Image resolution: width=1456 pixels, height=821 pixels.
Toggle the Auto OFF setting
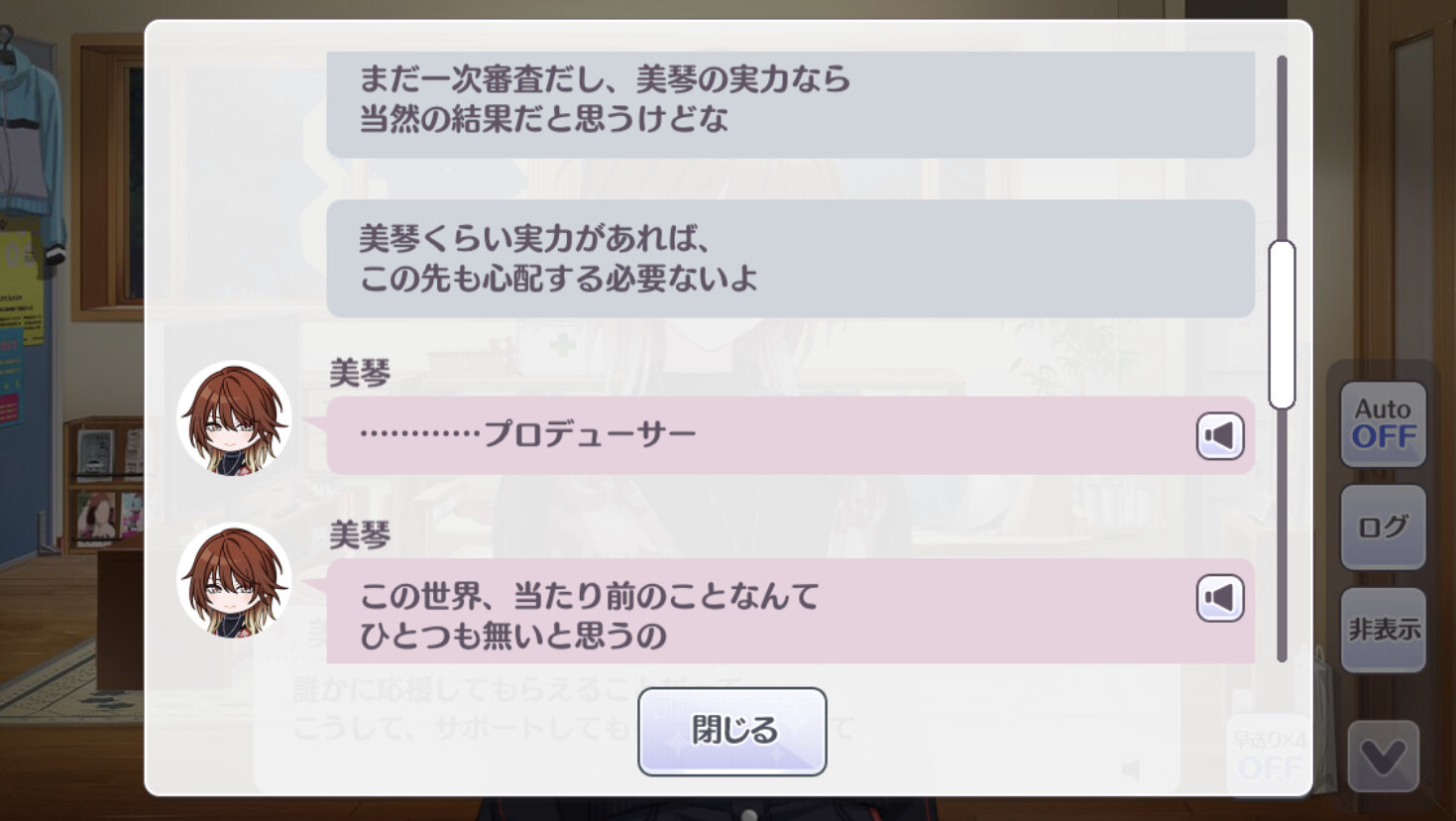pyautogui.click(x=1384, y=424)
